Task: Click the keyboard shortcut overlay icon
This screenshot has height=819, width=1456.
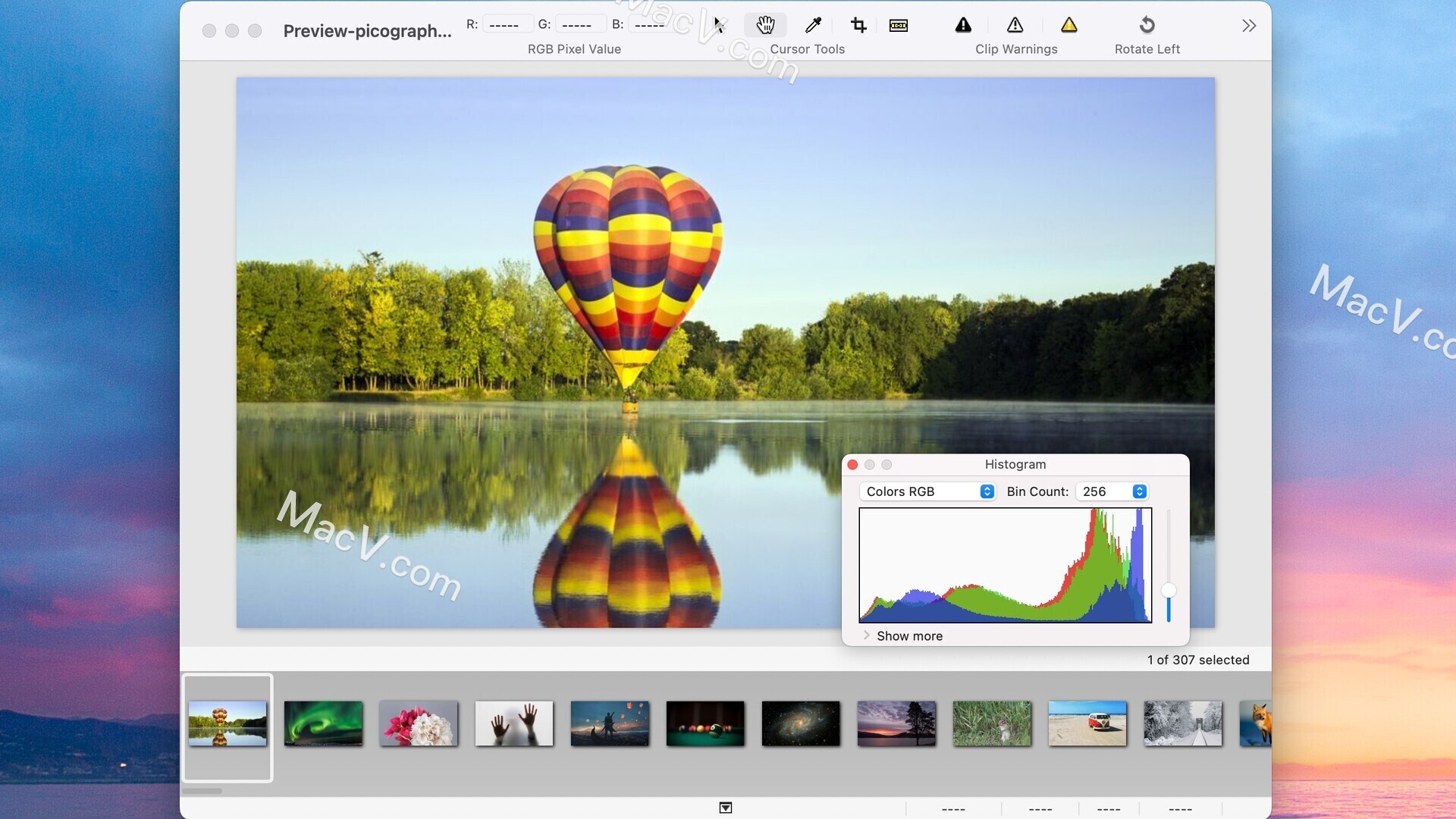Action: (899, 24)
